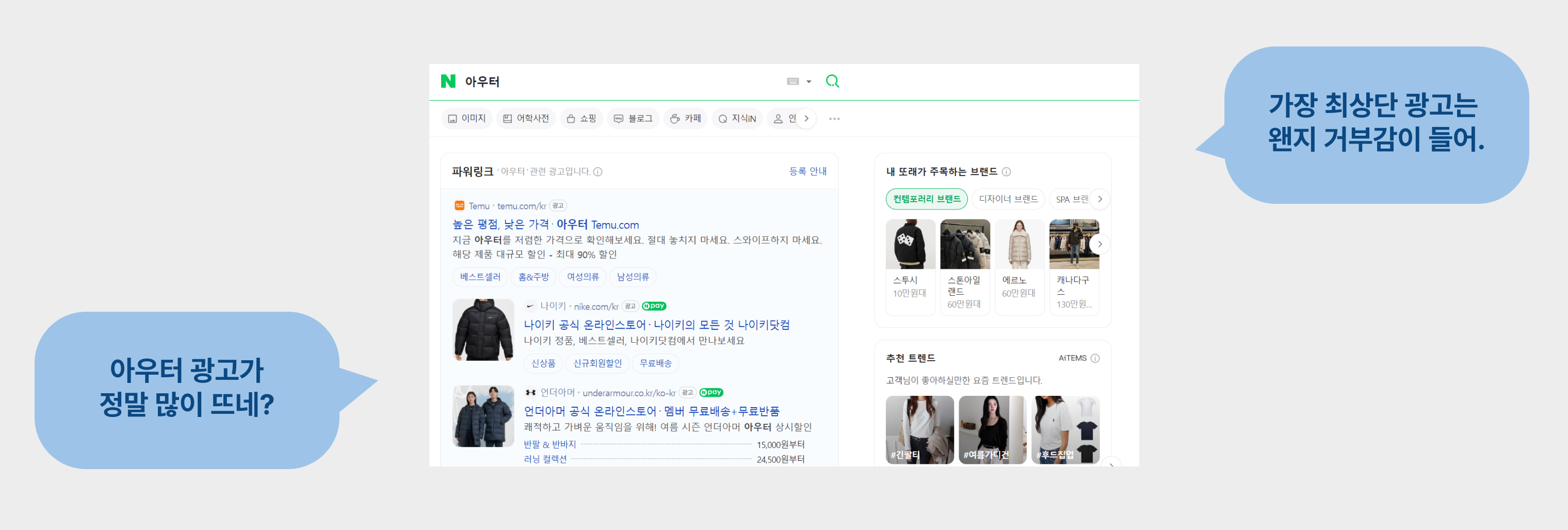Viewport: 1568px width, 530px height.
Task: Expand hidden search tabs using the chevron
Action: (x=806, y=118)
